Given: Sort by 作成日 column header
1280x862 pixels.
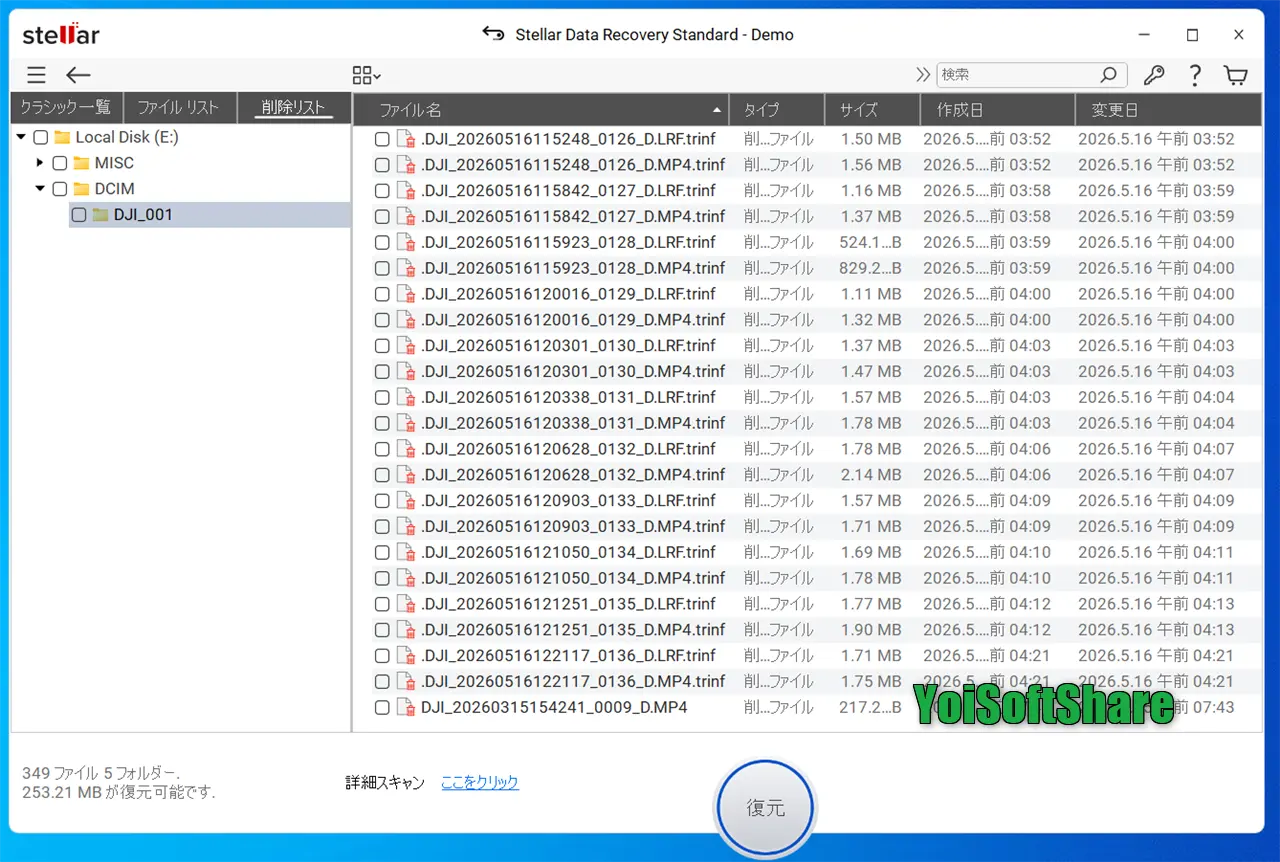Looking at the screenshot, I should tap(997, 110).
